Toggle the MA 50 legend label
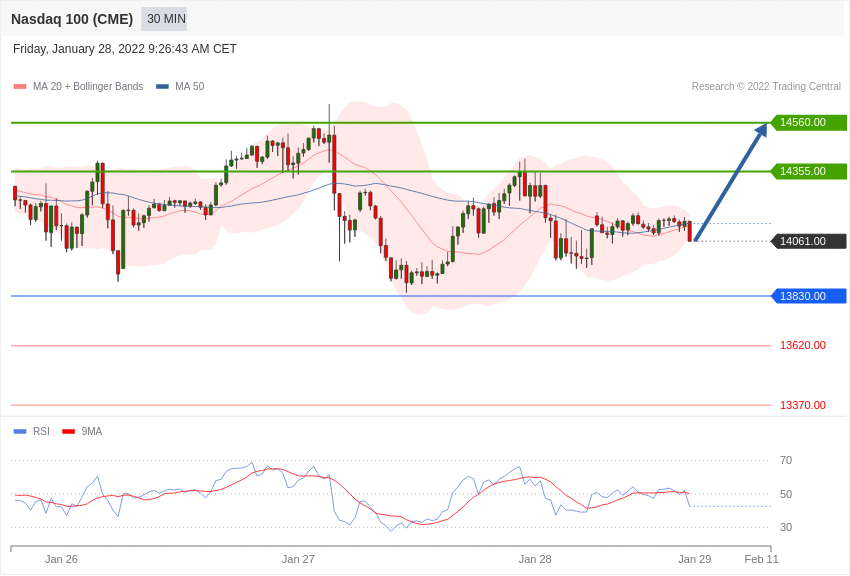Screen dimensions: 850x576 (x=190, y=87)
